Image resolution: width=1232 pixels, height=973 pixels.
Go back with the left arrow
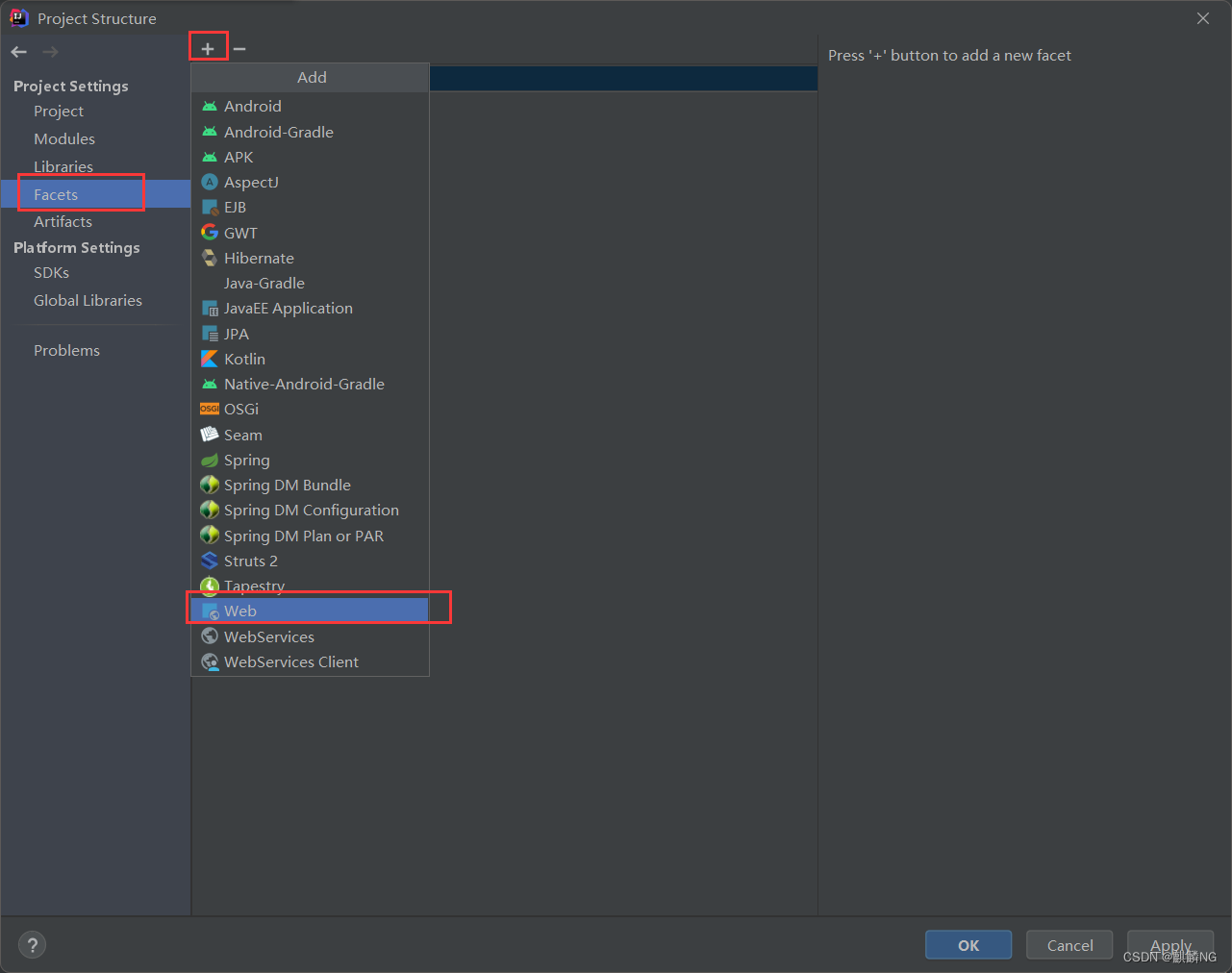pos(19,52)
